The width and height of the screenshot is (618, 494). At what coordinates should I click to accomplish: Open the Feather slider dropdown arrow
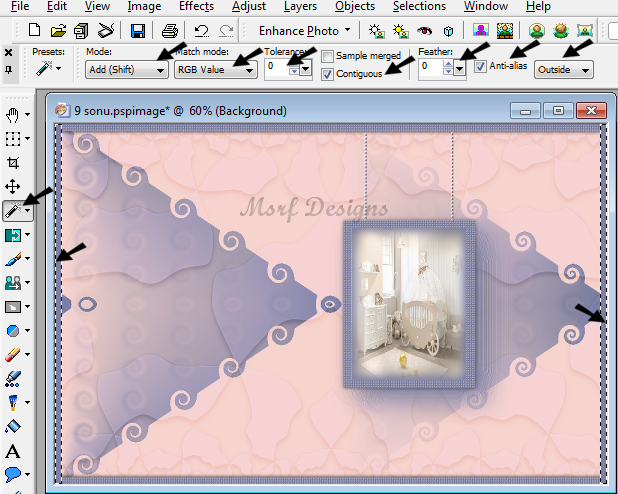tap(459, 69)
